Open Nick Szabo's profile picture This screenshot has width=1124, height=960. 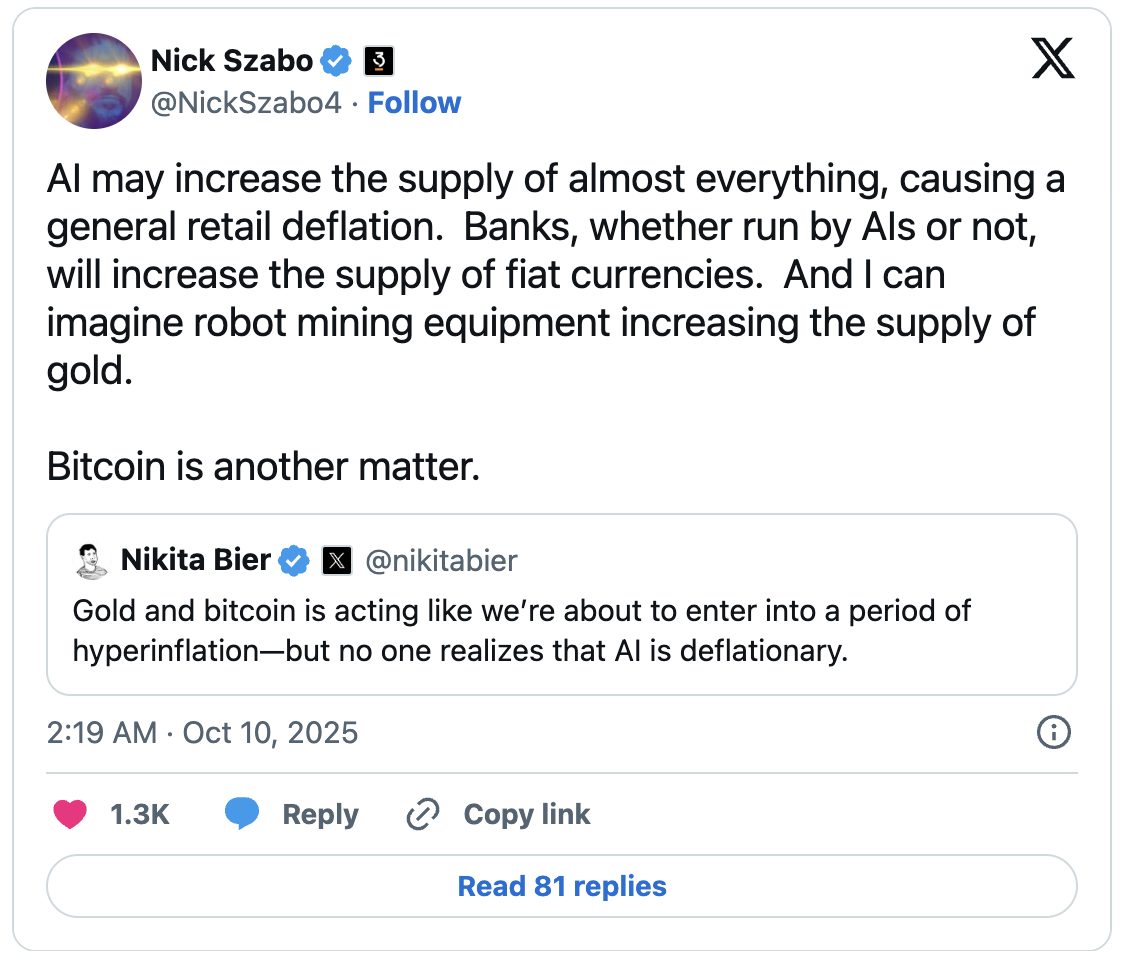coord(94,81)
